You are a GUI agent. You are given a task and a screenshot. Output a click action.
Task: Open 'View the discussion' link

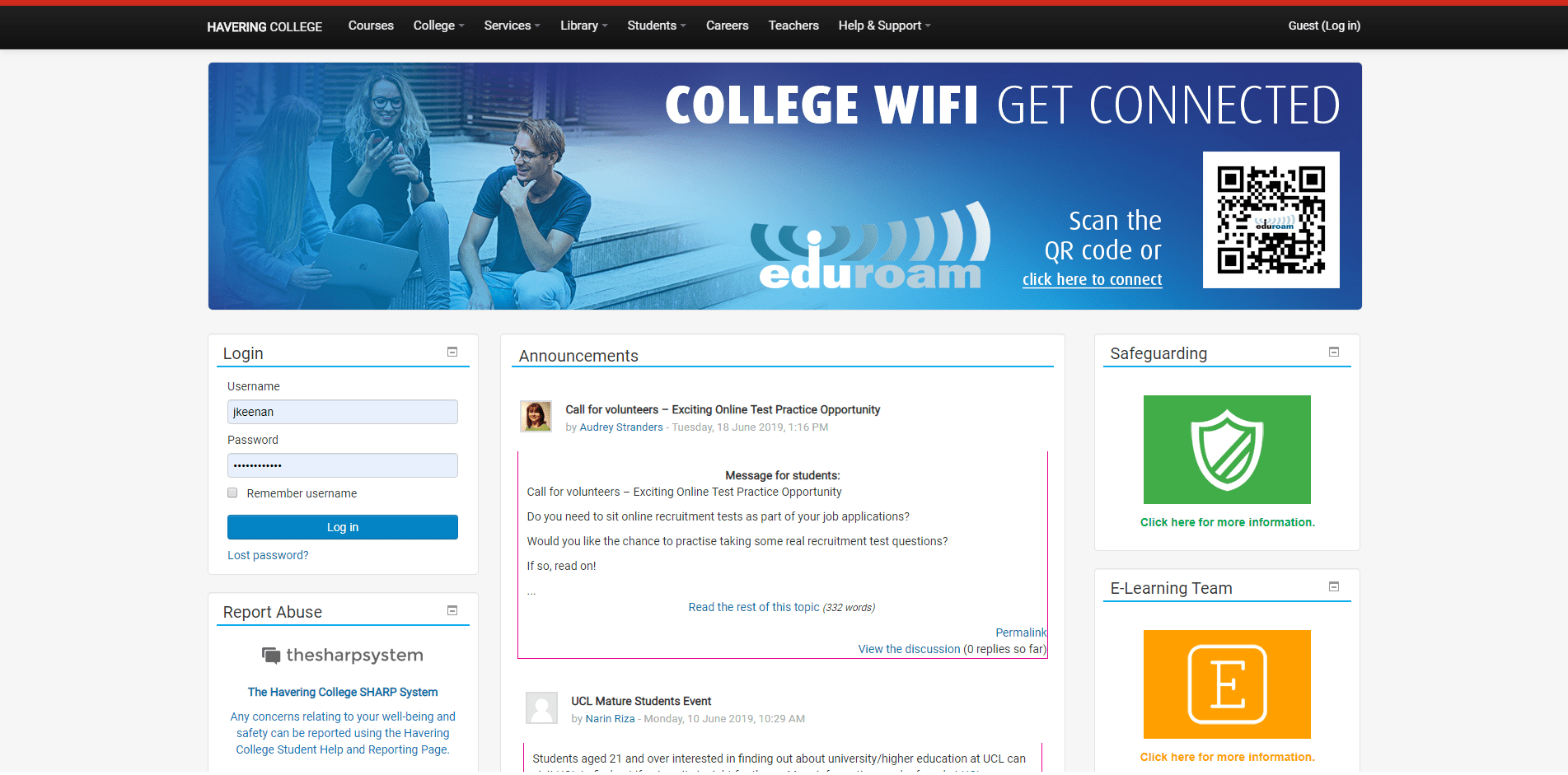pyautogui.click(x=909, y=649)
